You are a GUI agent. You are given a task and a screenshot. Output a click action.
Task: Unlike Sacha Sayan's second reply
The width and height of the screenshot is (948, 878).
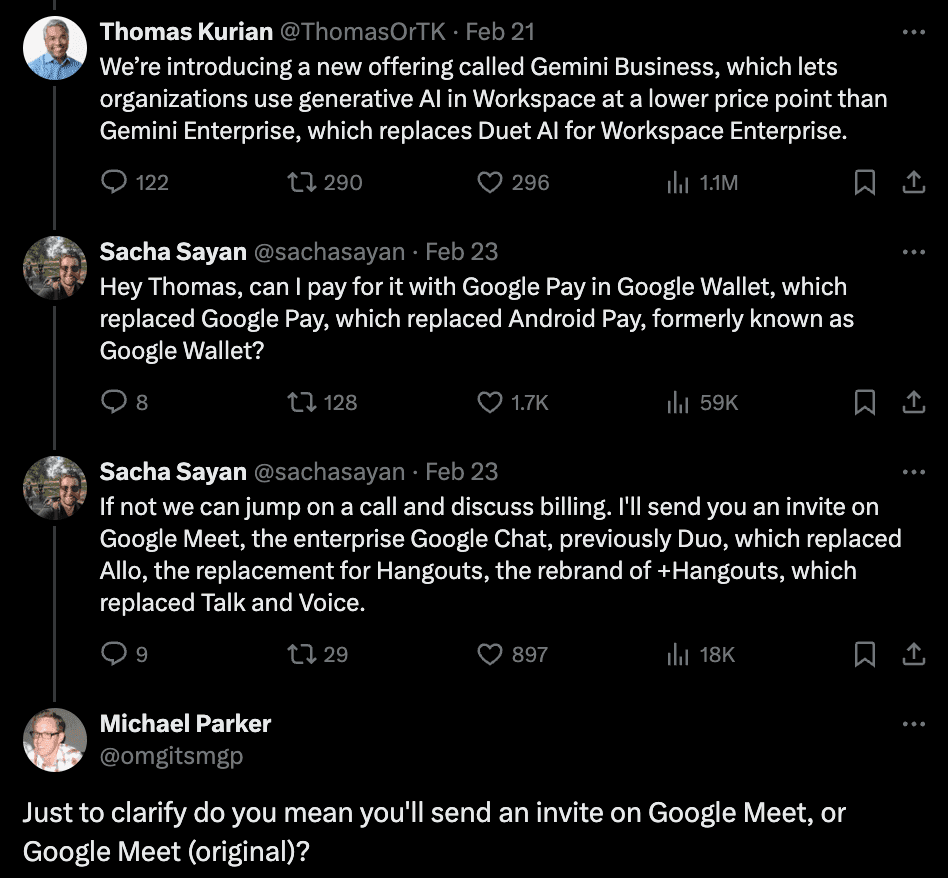[x=488, y=655]
